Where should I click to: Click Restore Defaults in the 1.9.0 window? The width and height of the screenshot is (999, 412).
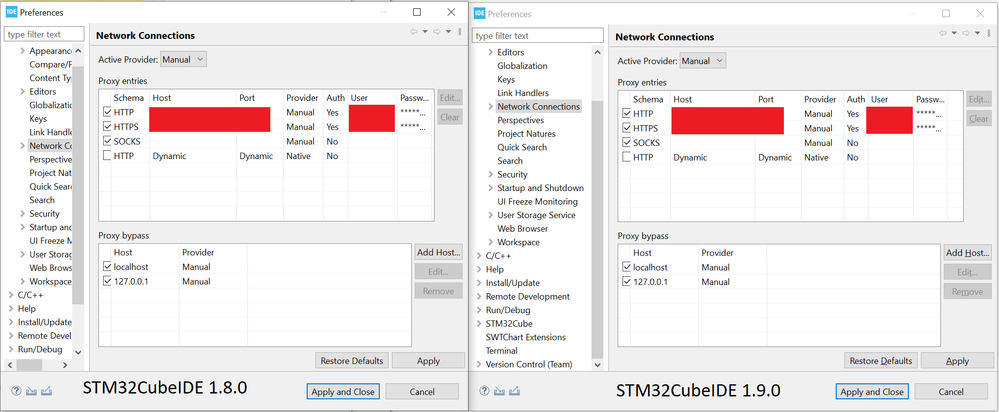[881, 360]
